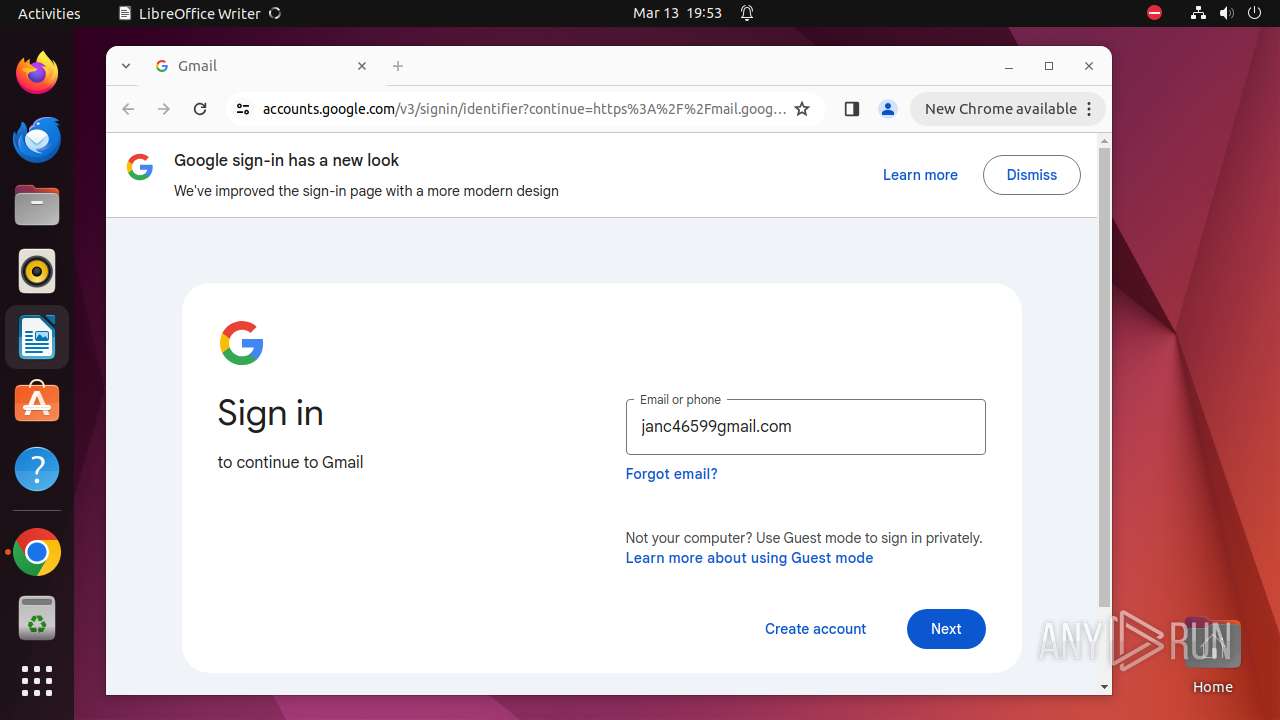Open Ubuntu Software store in dock
The height and width of the screenshot is (720, 1280).
37,403
